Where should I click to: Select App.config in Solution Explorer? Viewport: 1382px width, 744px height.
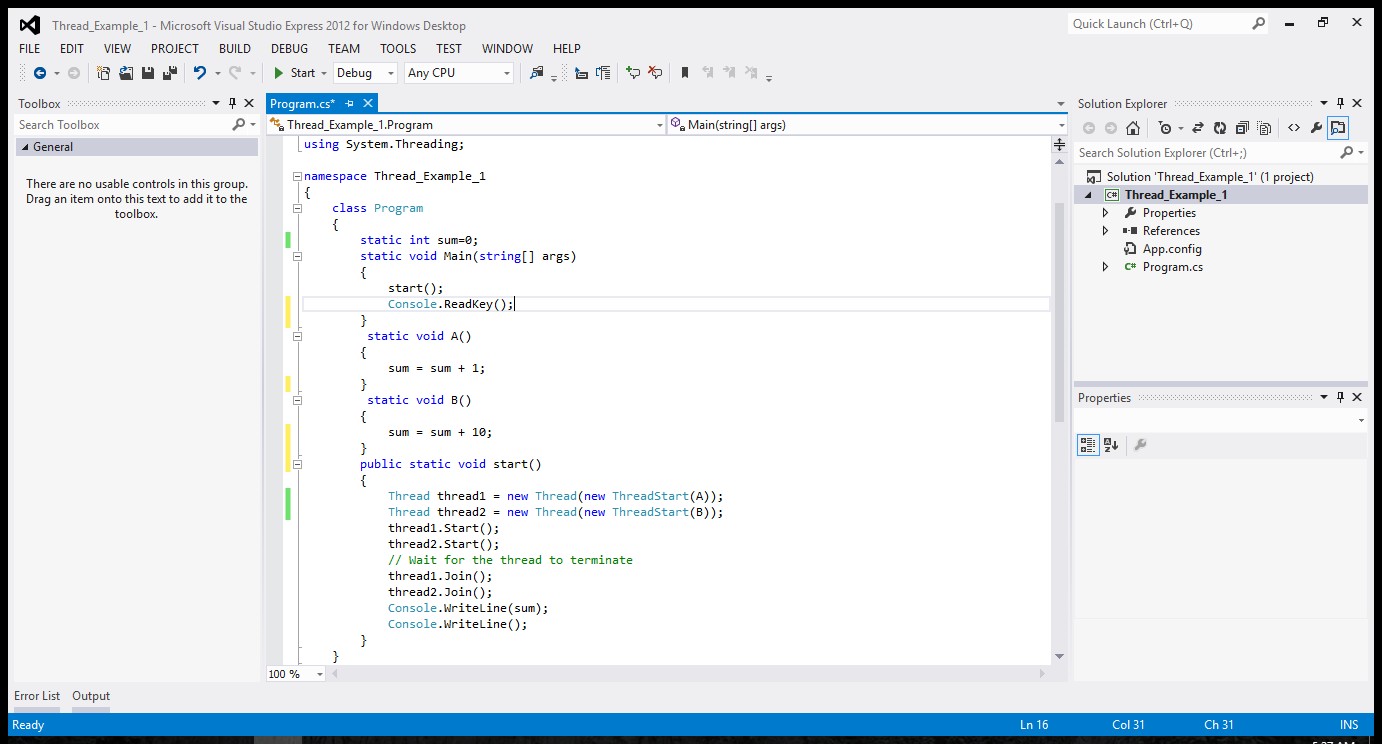[1172, 249]
